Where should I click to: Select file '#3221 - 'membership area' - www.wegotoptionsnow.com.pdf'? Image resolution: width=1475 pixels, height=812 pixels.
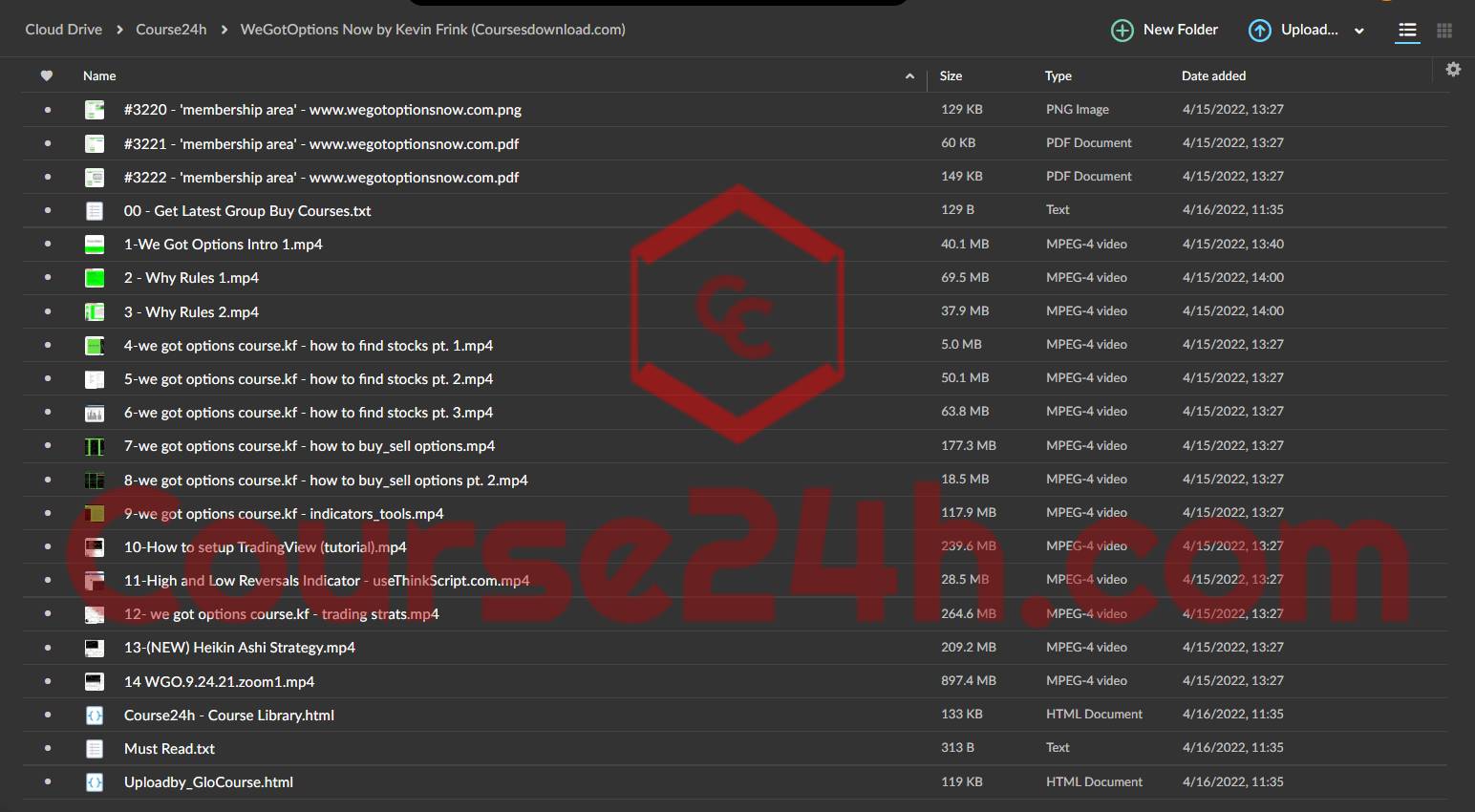[322, 143]
